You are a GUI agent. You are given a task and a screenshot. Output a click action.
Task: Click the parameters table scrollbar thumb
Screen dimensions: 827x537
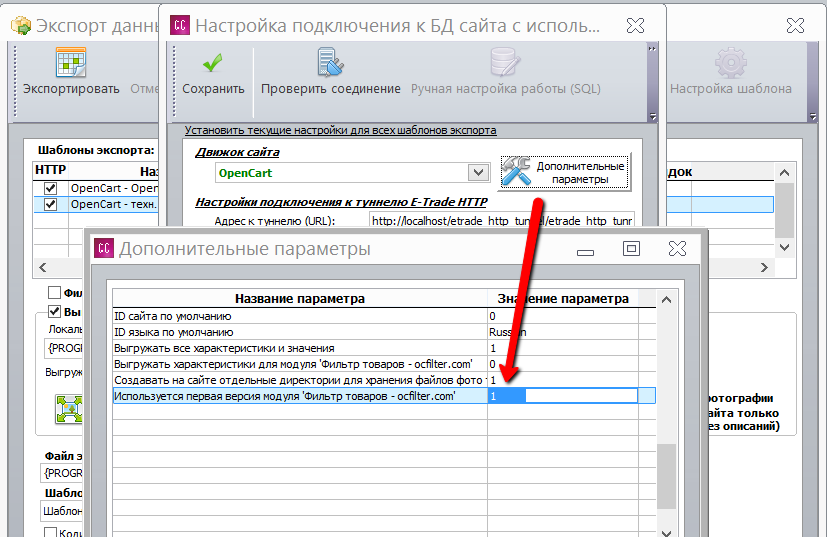[x=667, y=476]
